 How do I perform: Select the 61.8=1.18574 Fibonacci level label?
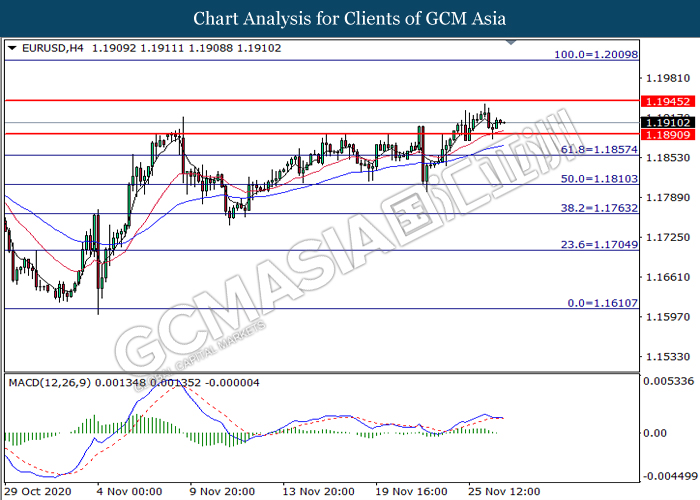(x=599, y=150)
